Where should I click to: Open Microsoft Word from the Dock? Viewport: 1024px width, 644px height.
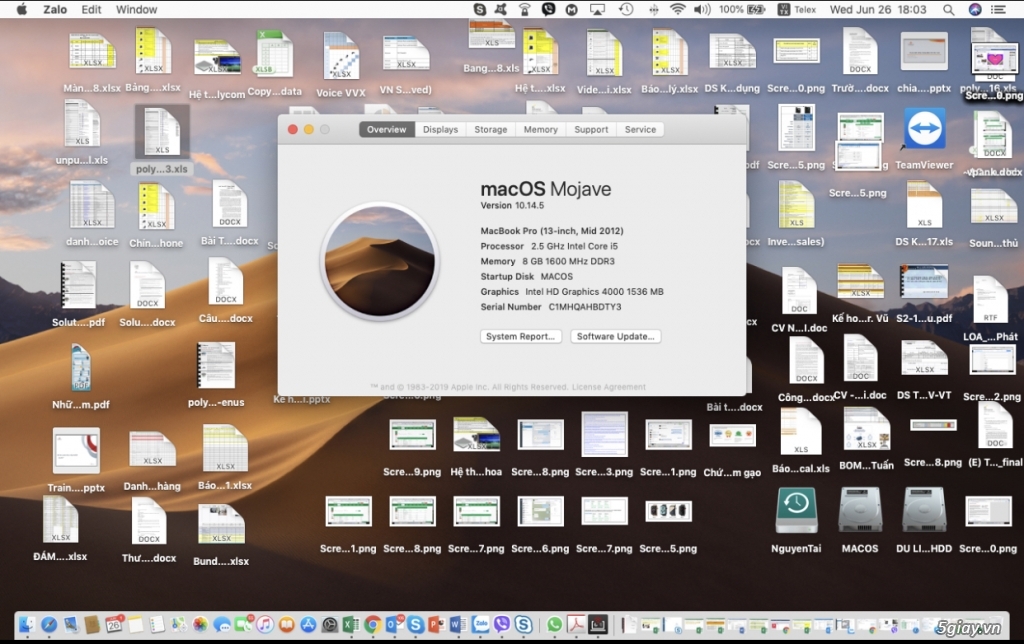coord(458,624)
